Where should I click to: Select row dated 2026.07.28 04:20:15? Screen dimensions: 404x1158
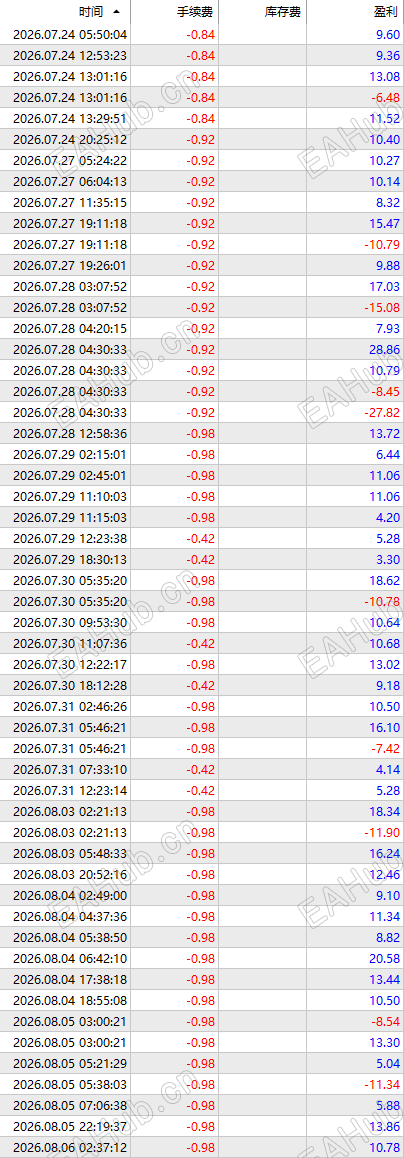tap(202, 328)
